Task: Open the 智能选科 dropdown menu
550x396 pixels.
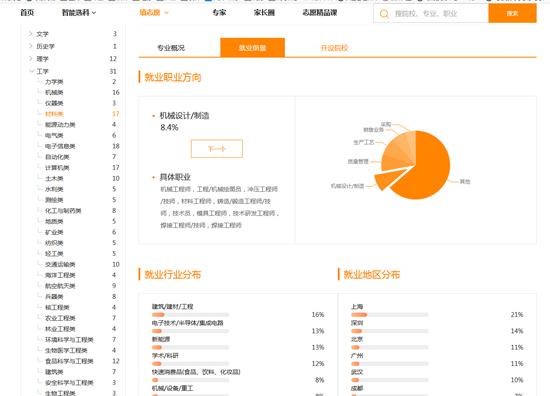Action: (79, 13)
